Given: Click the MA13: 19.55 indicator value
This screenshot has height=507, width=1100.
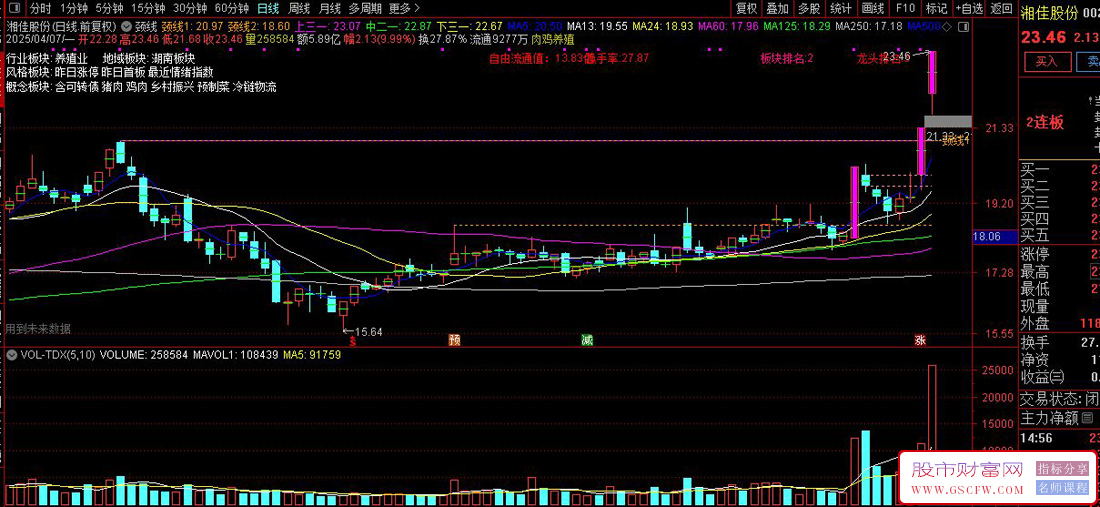Looking at the screenshot, I should click(597, 27).
